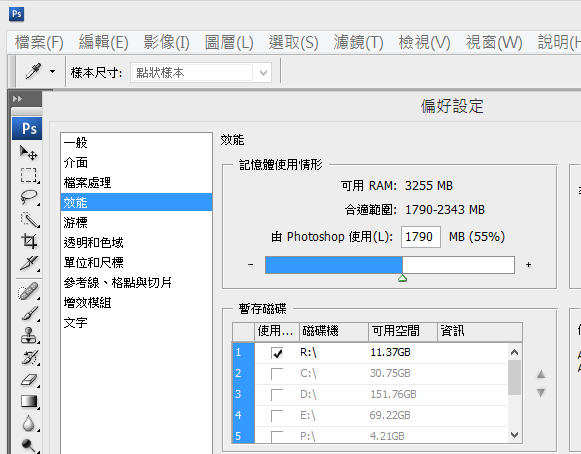
Task: Select the Blur tool
Action: coord(29,424)
